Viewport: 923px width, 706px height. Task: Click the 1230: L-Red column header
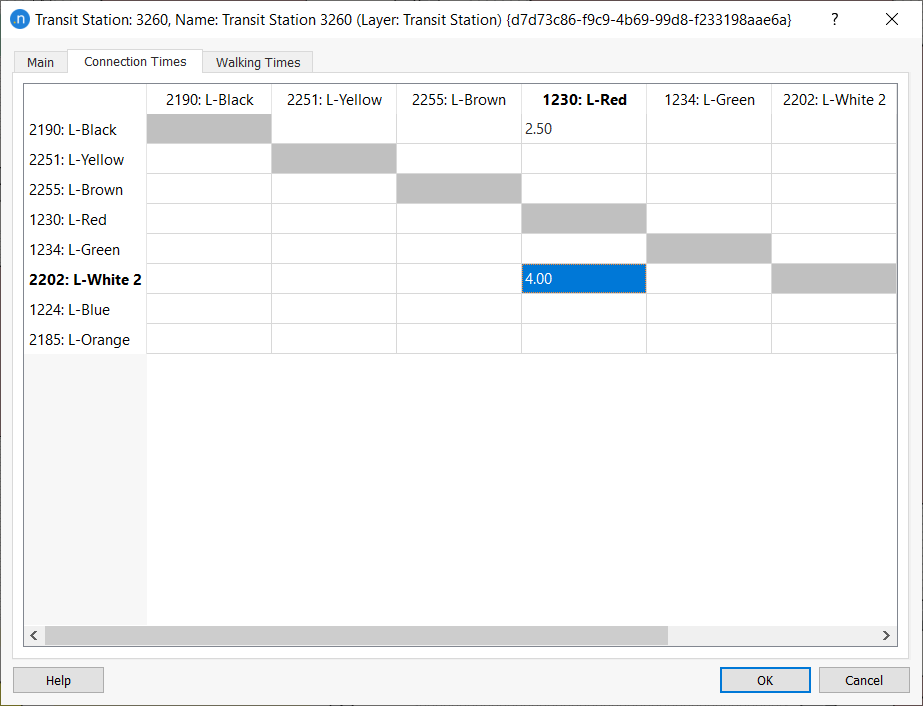[583, 99]
